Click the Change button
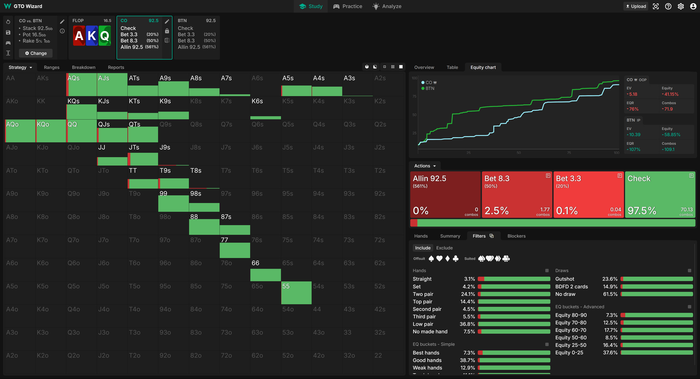The image size is (700, 379). pos(36,53)
